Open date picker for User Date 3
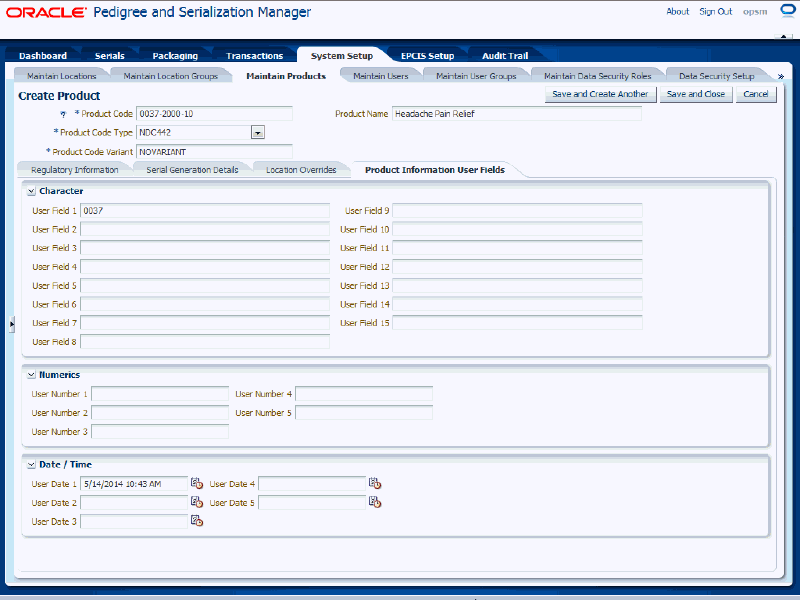Image resolution: width=800 pixels, height=600 pixels. (x=197, y=521)
